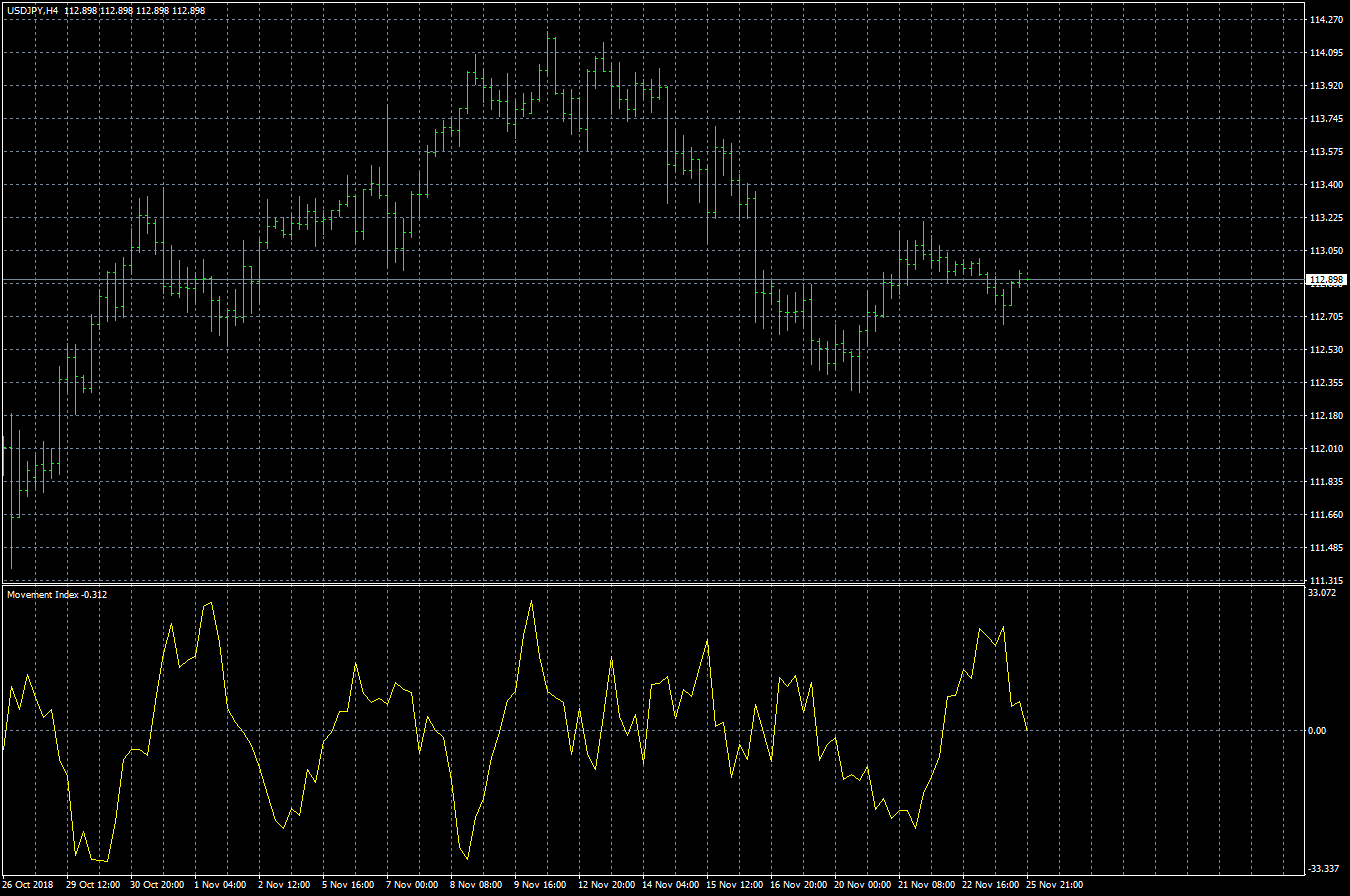The height and width of the screenshot is (896, 1350).
Task: Click the 113.225 price label
Action: point(1325,217)
